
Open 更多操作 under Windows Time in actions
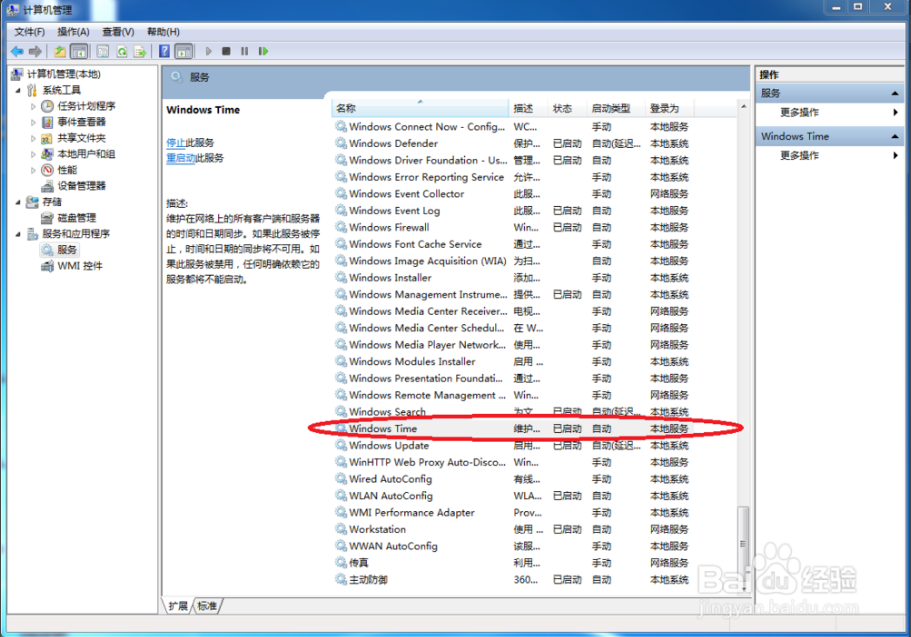[x=799, y=155]
